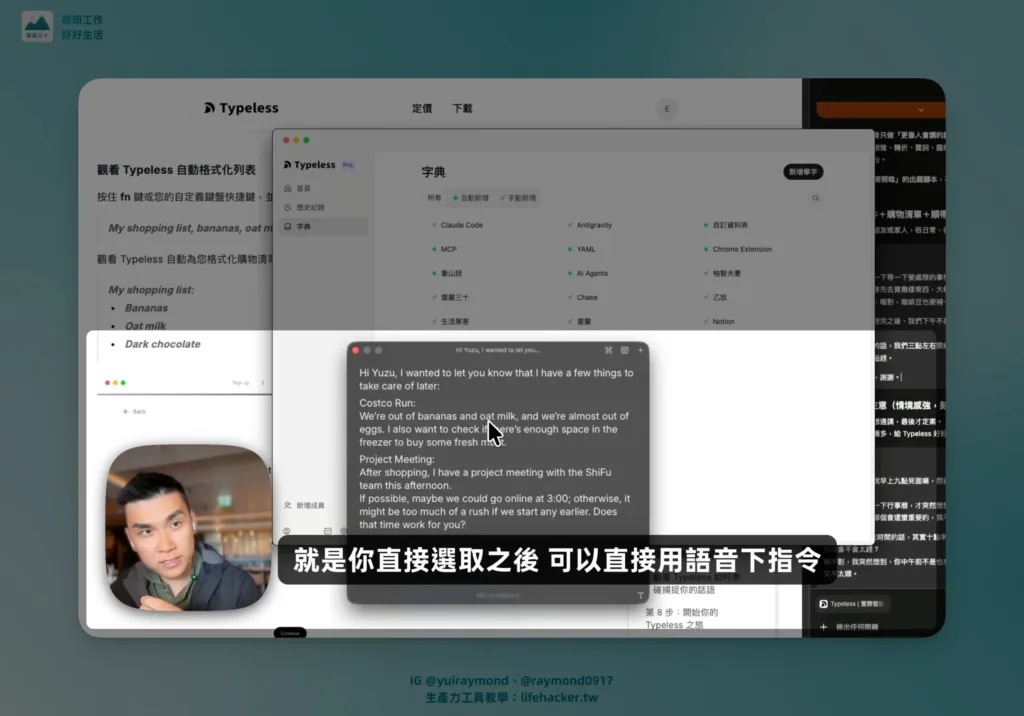Select 定價 in the Typeless website menu
The width and height of the screenshot is (1024, 716).
click(x=421, y=108)
